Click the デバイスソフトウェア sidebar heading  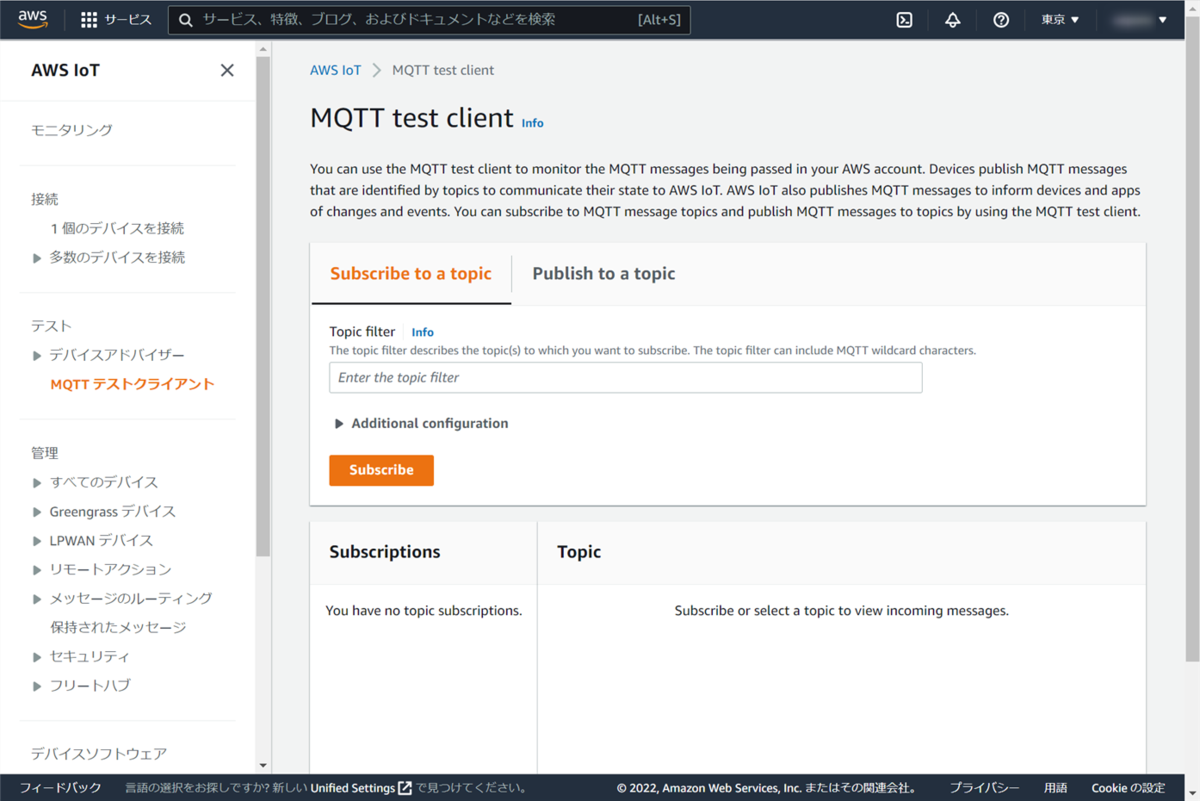pos(98,753)
